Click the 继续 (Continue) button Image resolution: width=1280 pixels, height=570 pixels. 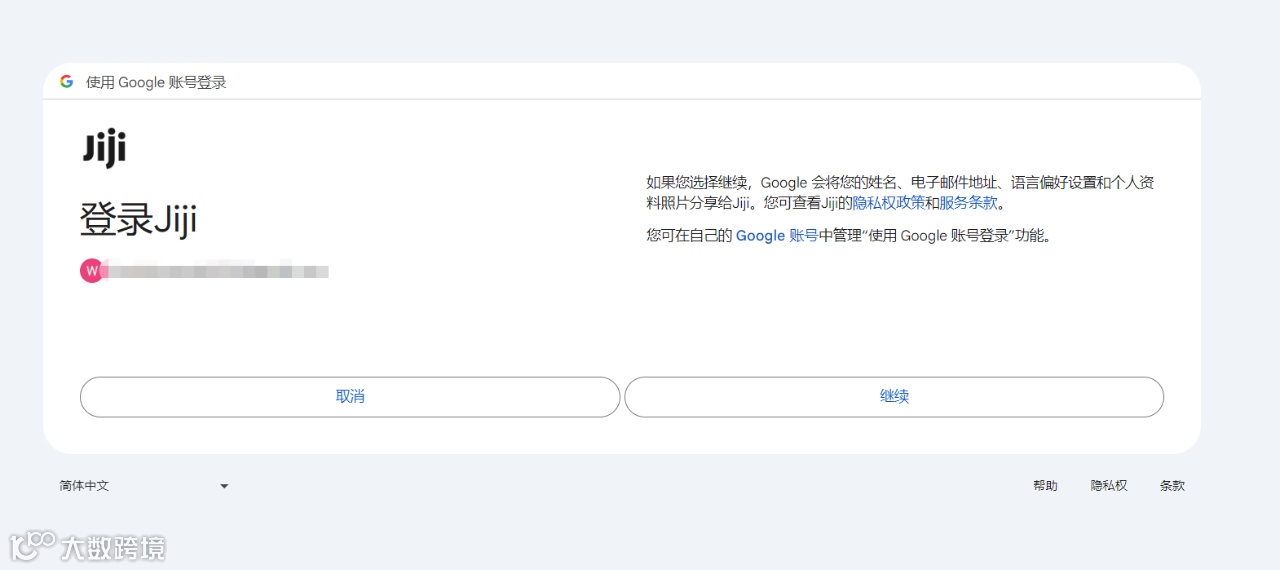tap(894, 397)
